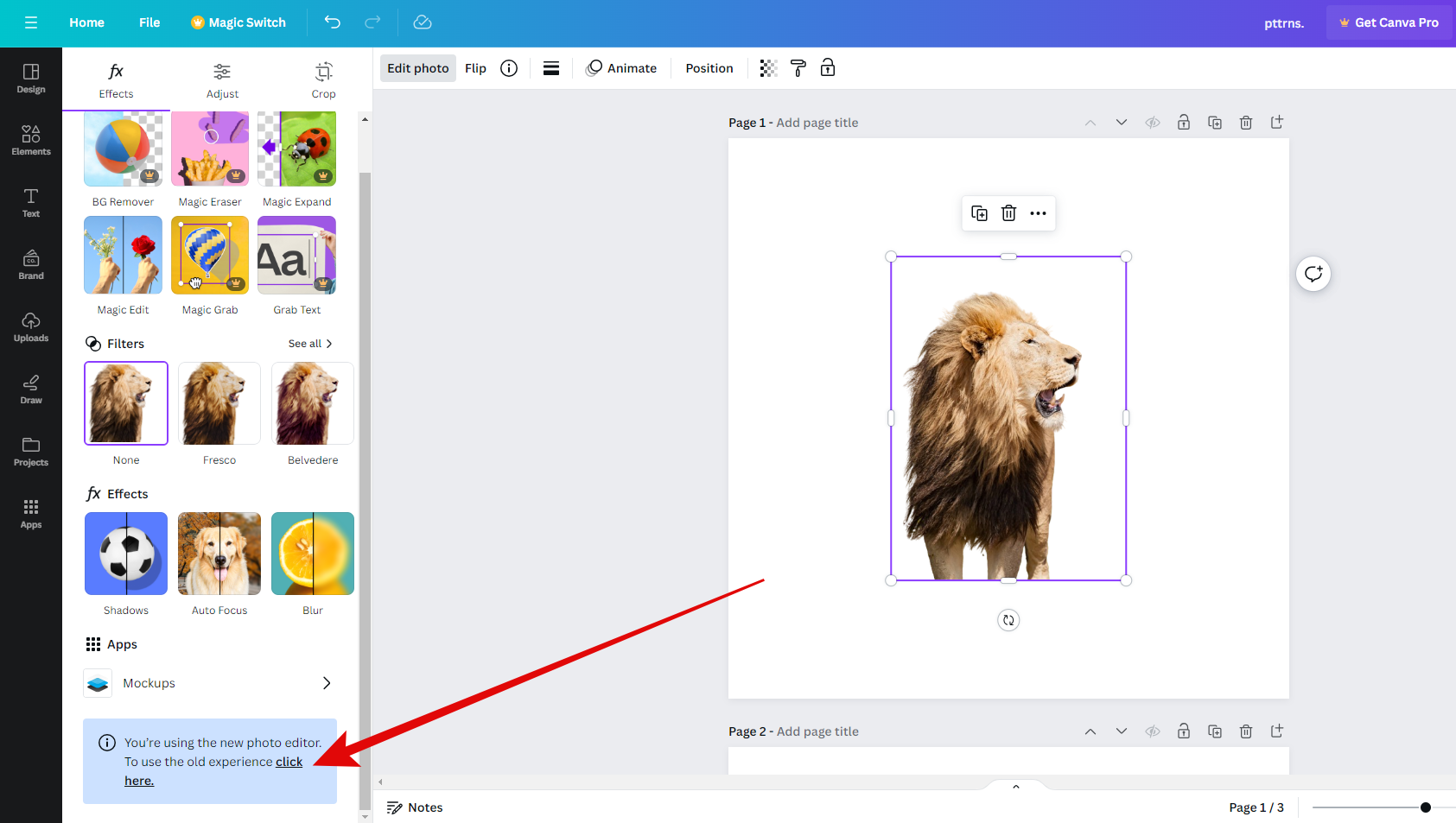Open the Position panel

point(709,68)
